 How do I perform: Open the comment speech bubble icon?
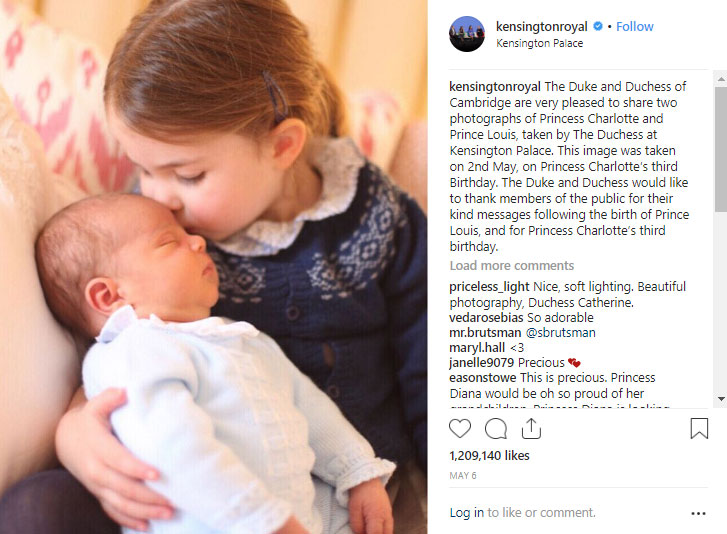pyautogui.click(x=496, y=429)
